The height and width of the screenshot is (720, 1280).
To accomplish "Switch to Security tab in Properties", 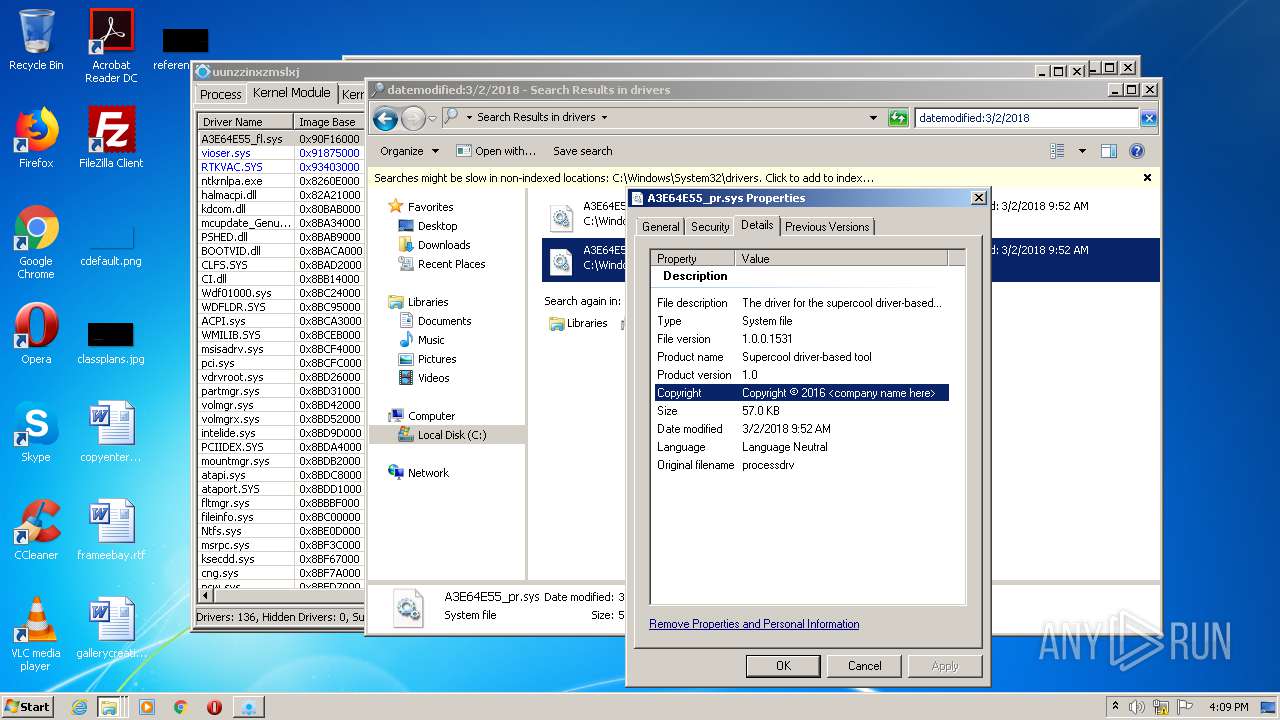I will click(710, 227).
